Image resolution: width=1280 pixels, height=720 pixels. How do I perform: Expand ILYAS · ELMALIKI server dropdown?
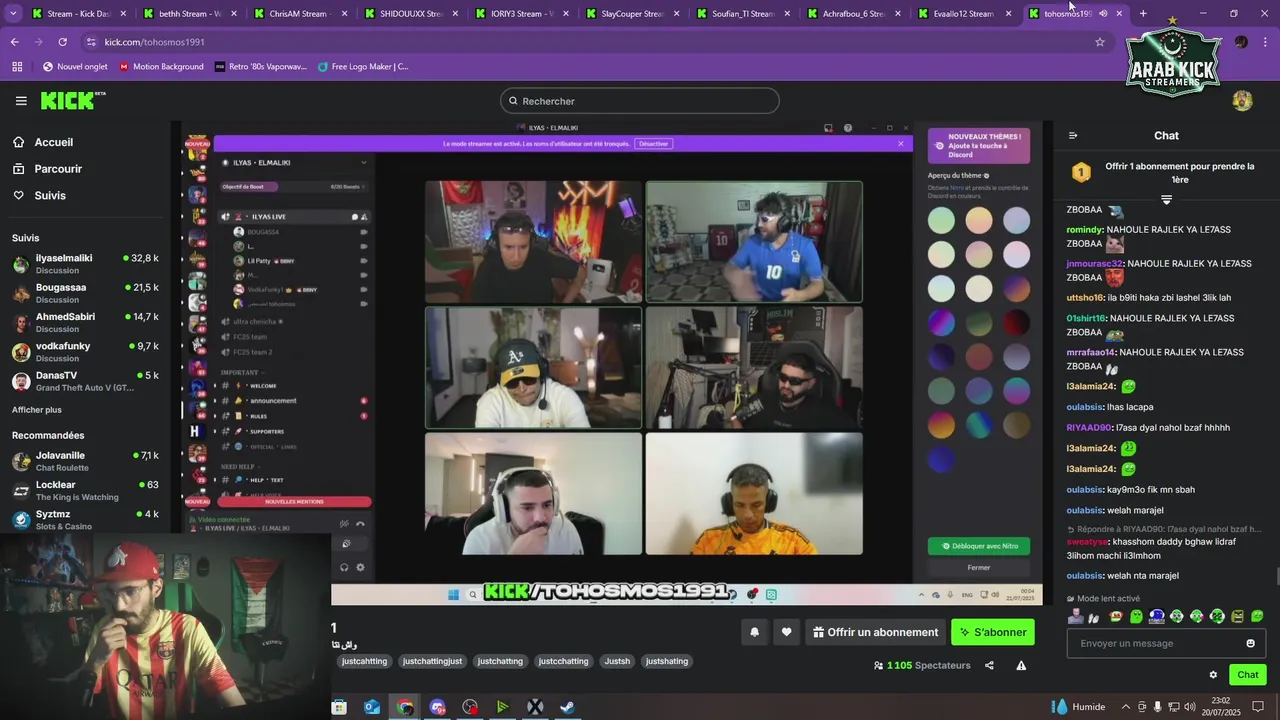point(363,162)
